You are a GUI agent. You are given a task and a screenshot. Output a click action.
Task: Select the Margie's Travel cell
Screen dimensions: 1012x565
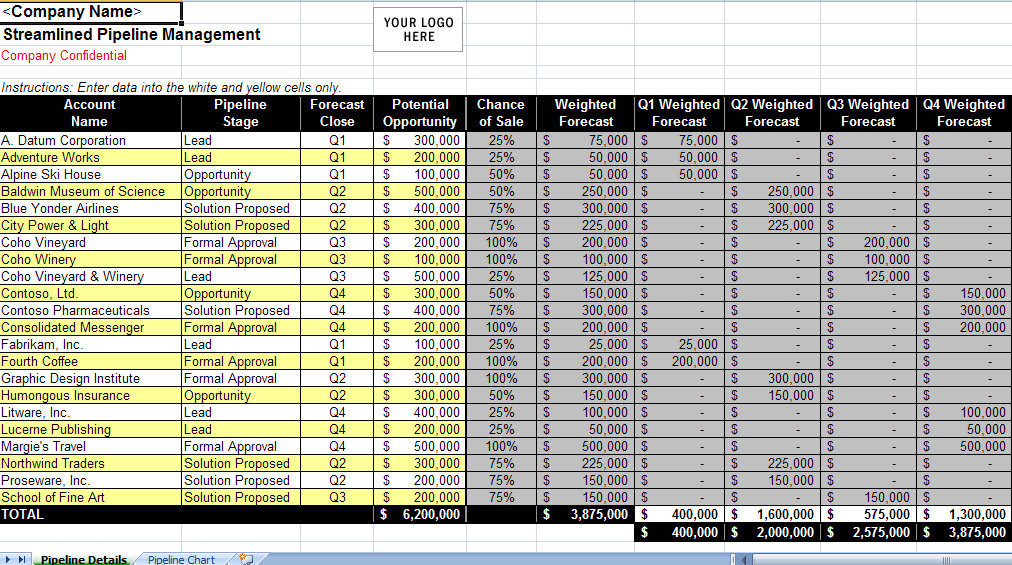90,446
